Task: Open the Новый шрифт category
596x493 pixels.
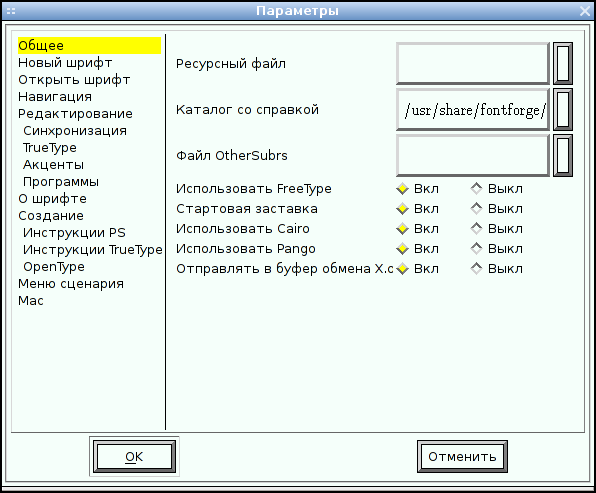Action: 65,63
